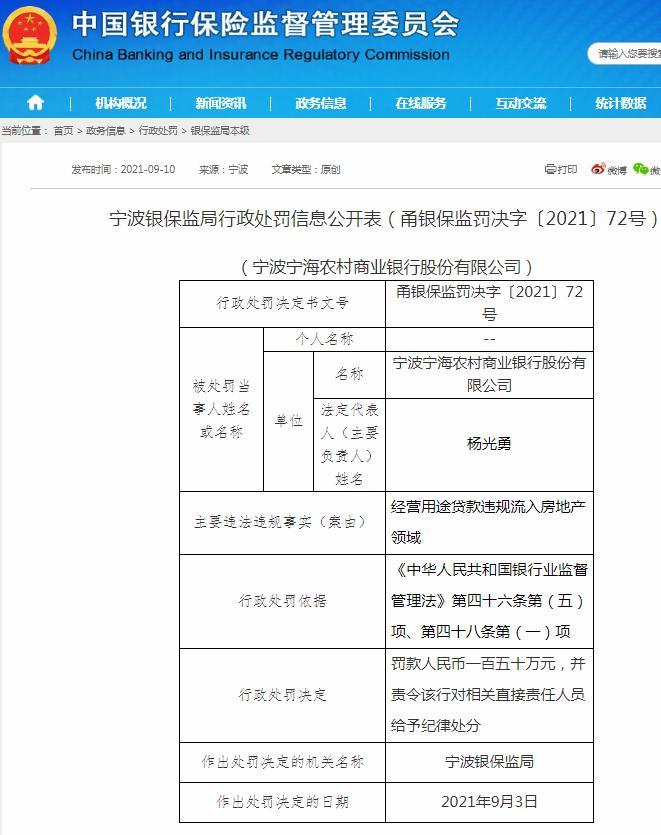Click the 行政处罚 breadcrumb link
The width and height of the screenshot is (661, 835).
[x=158, y=130]
